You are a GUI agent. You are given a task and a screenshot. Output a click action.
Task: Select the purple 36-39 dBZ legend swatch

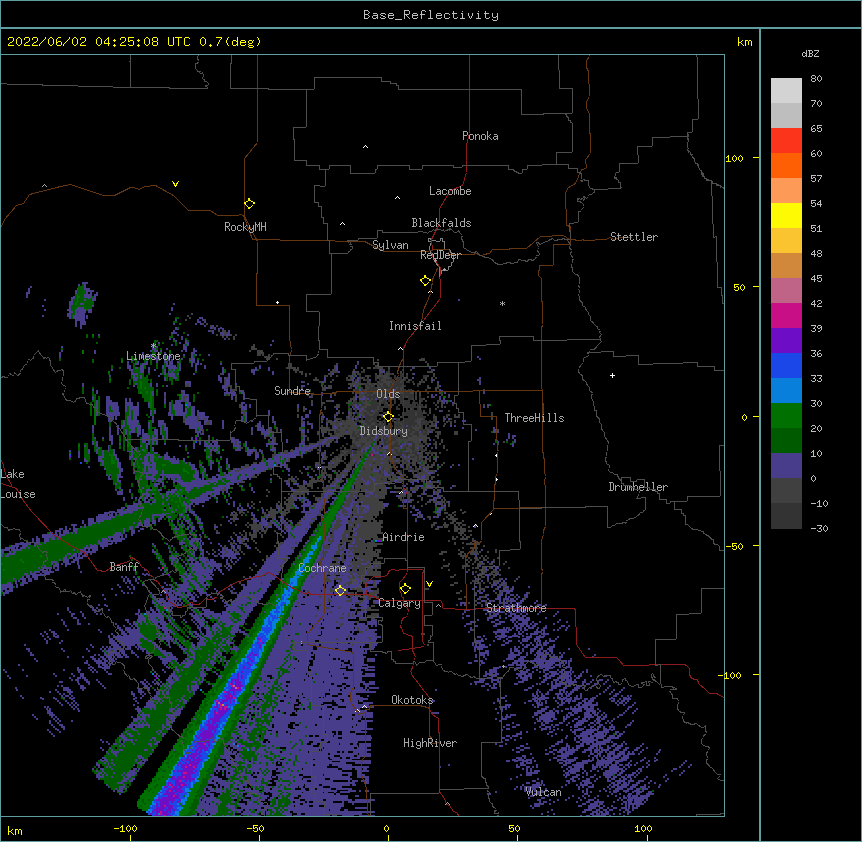tap(786, 341)
